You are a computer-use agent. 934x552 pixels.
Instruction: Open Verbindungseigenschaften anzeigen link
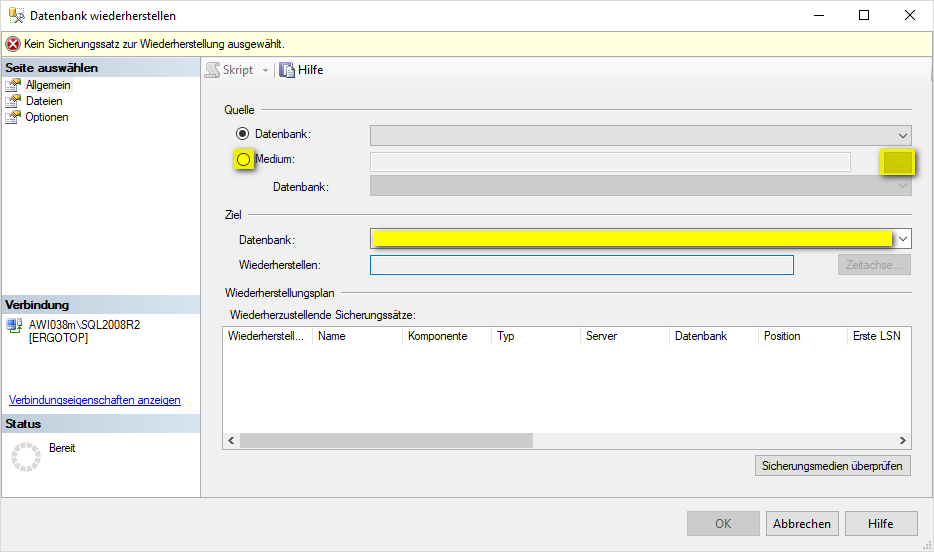point(95,400)
